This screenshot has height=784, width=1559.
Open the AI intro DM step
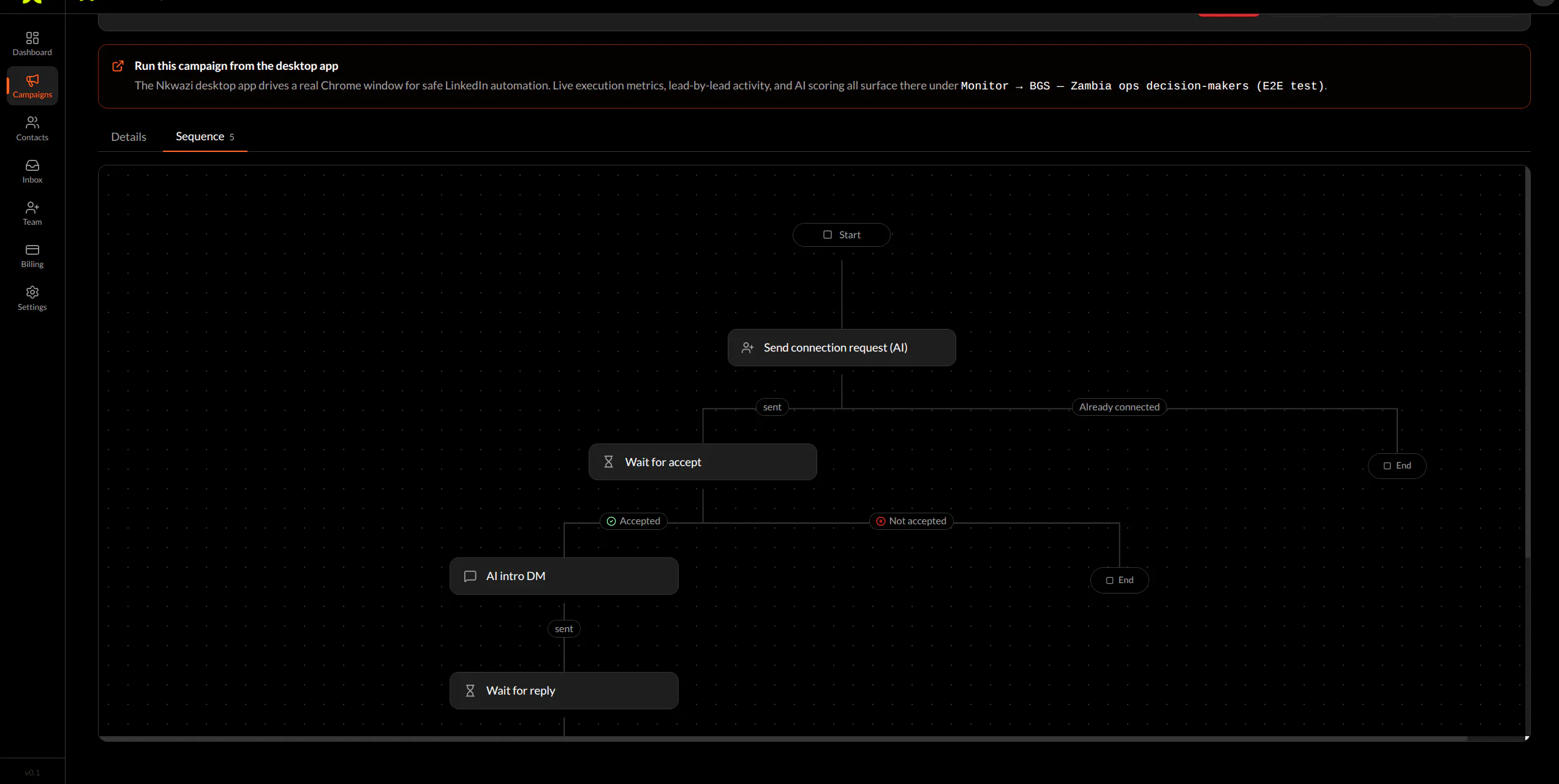564,576
